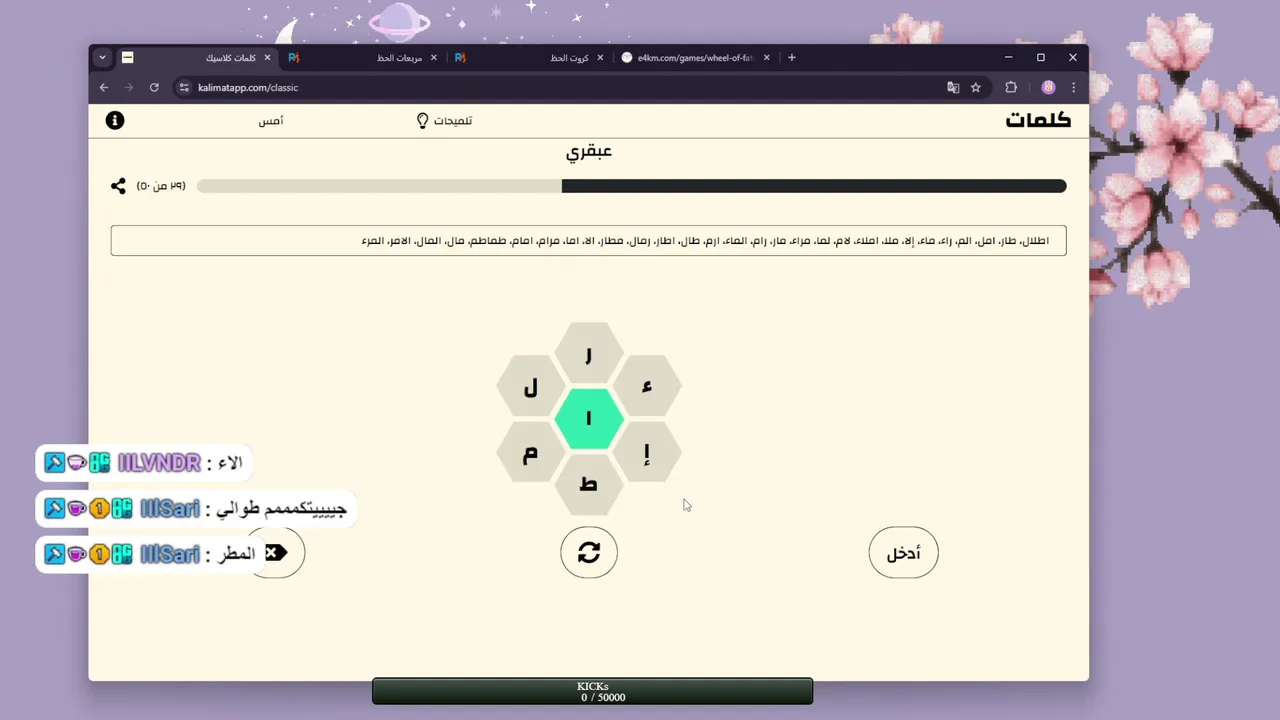This screenshot has height=720, width=1280.
Task: Select the hexagon letter إ
Action: [x=647, y=452]
